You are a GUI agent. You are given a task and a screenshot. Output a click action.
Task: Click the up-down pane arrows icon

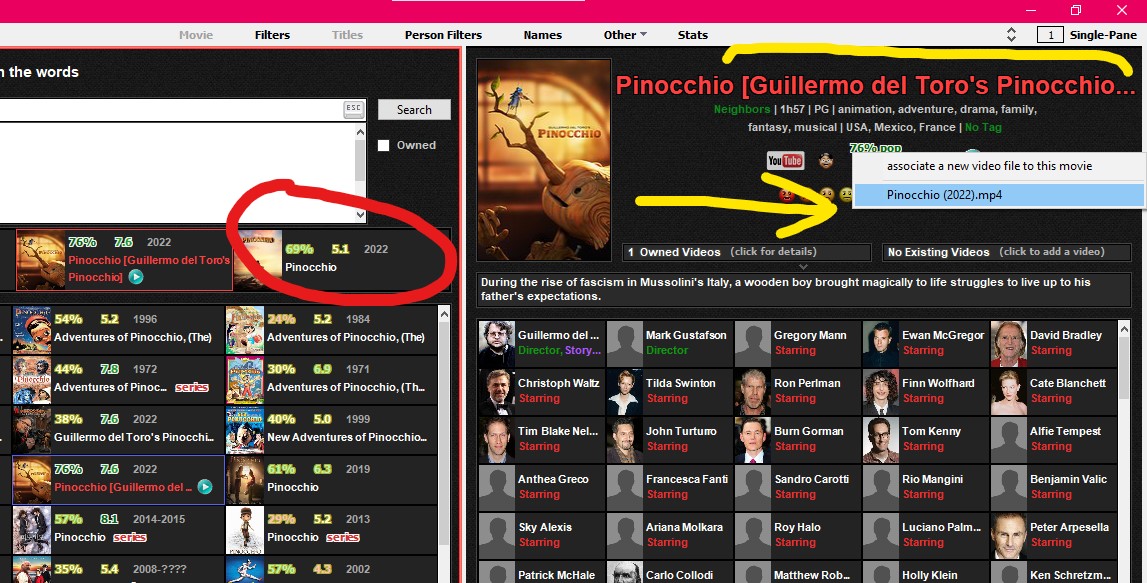(x=1011, y=34)
